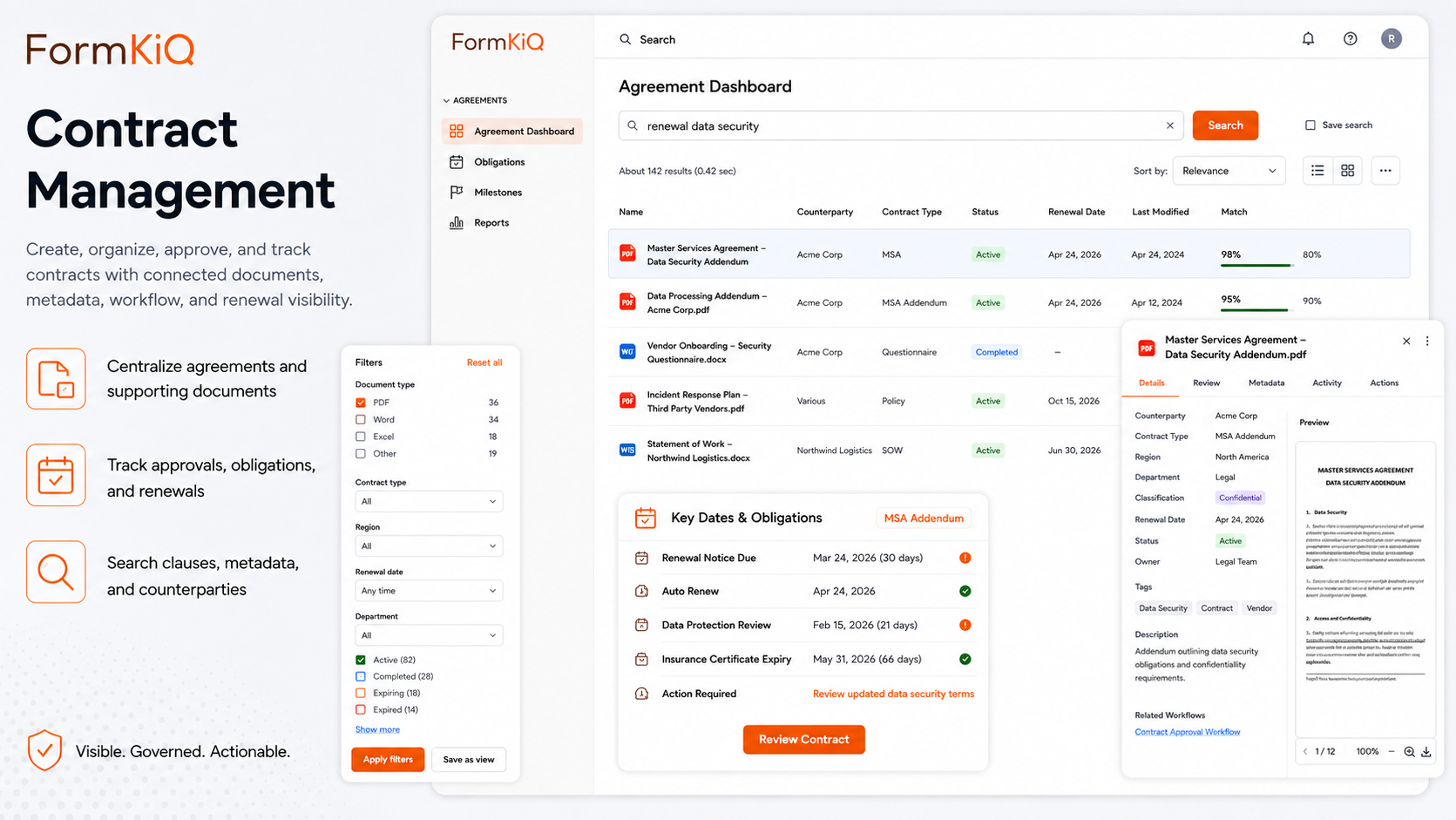The height and width of the screenshot is (820, 1456).
Task: Click Review updated data security terms link
Action: click(893, 694)
